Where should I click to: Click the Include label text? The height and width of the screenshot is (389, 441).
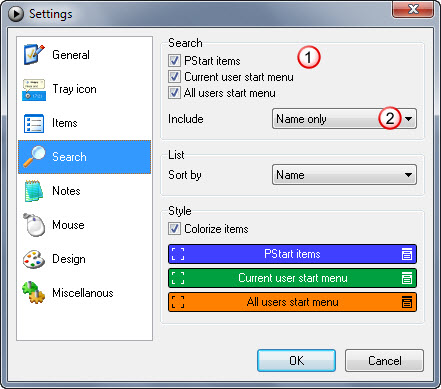(x=186, y=119)
